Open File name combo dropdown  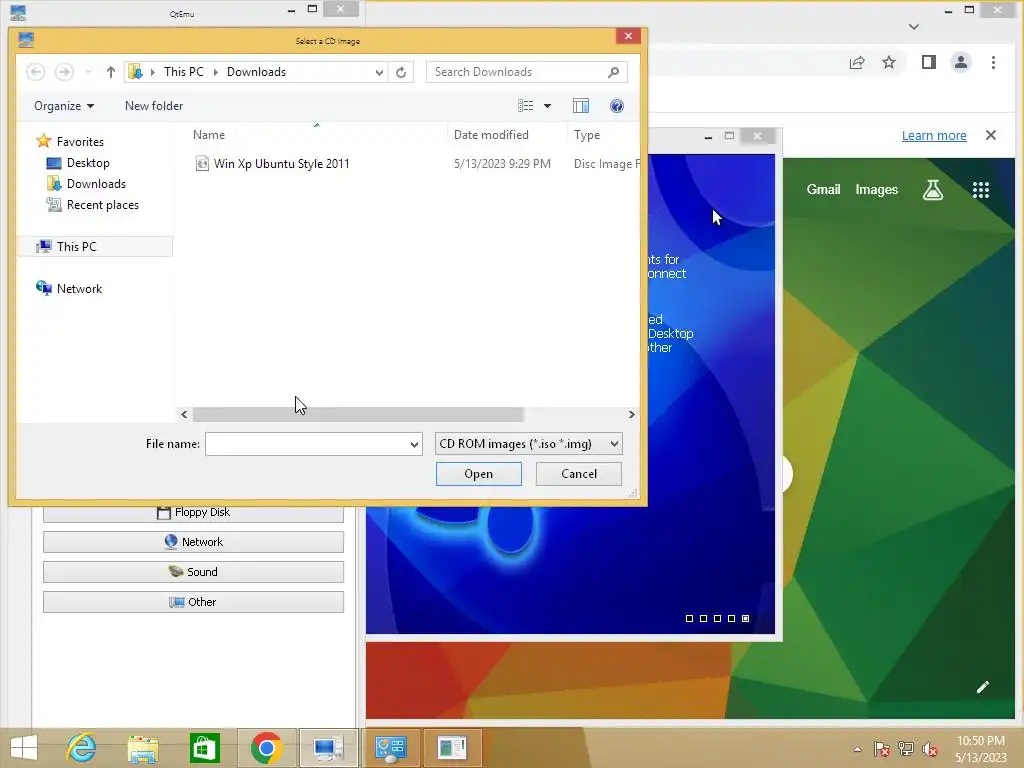(414, 444)
